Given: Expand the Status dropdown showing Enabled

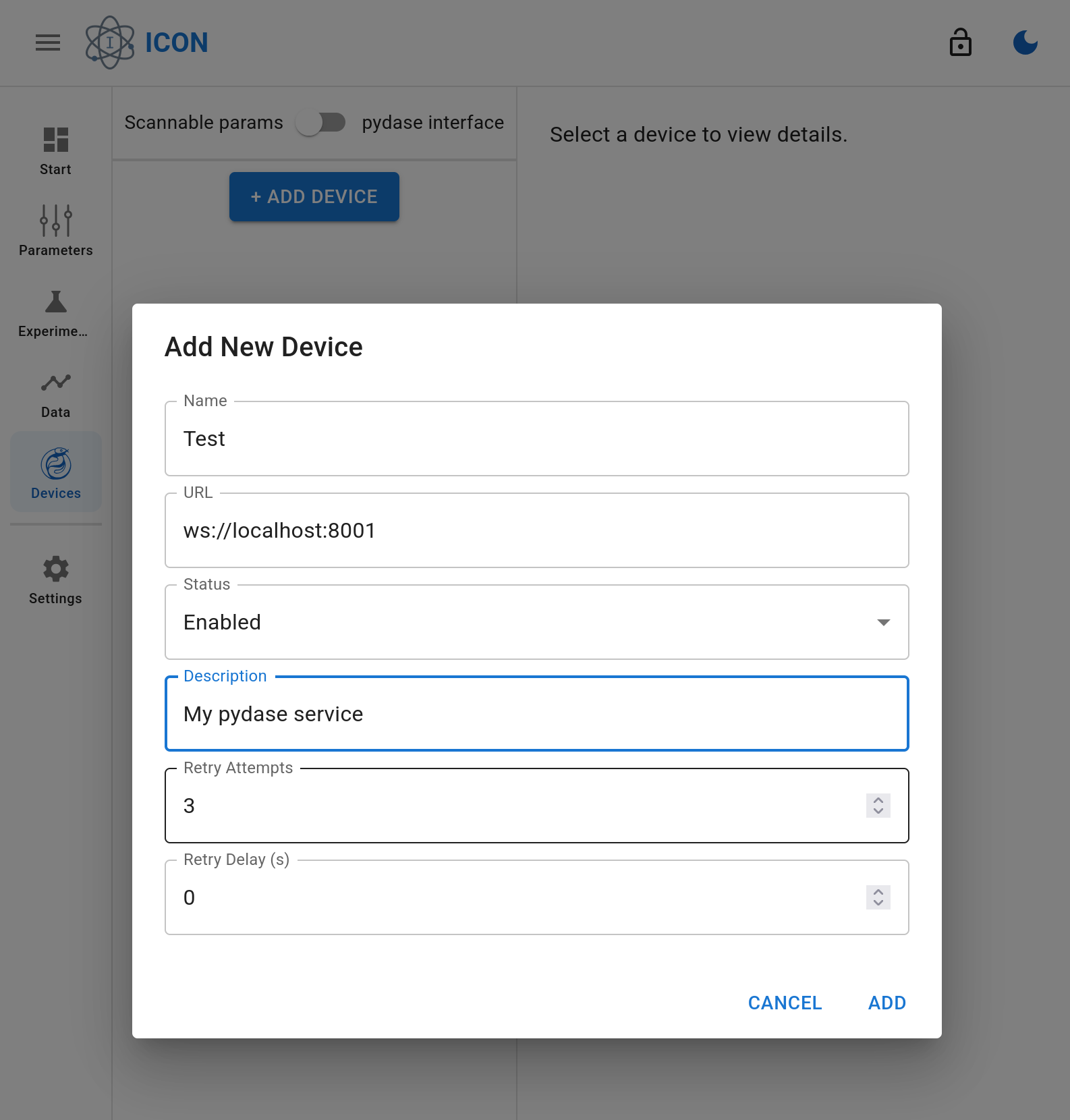Looking at the screenshot, I should [526, 622].
